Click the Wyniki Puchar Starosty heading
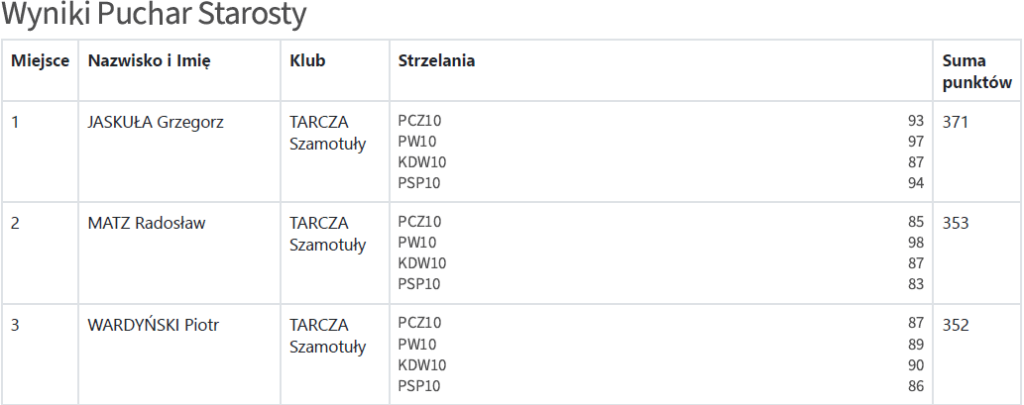Image resolution: width=1024 pixels, height=405 pixels. [x=153, y=15]
